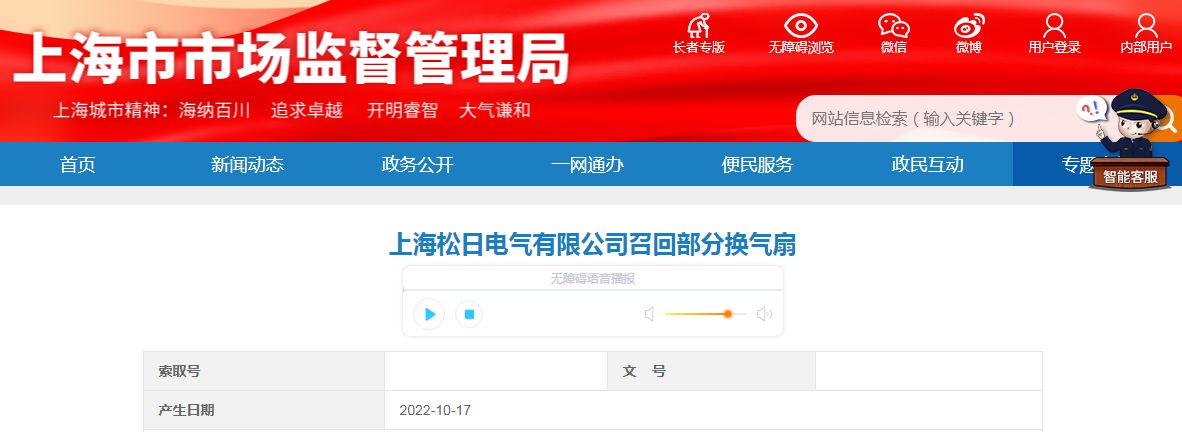The image size is (1182, 432).
Task: Go to the 首页 menu item
Action: coord(78,164)
